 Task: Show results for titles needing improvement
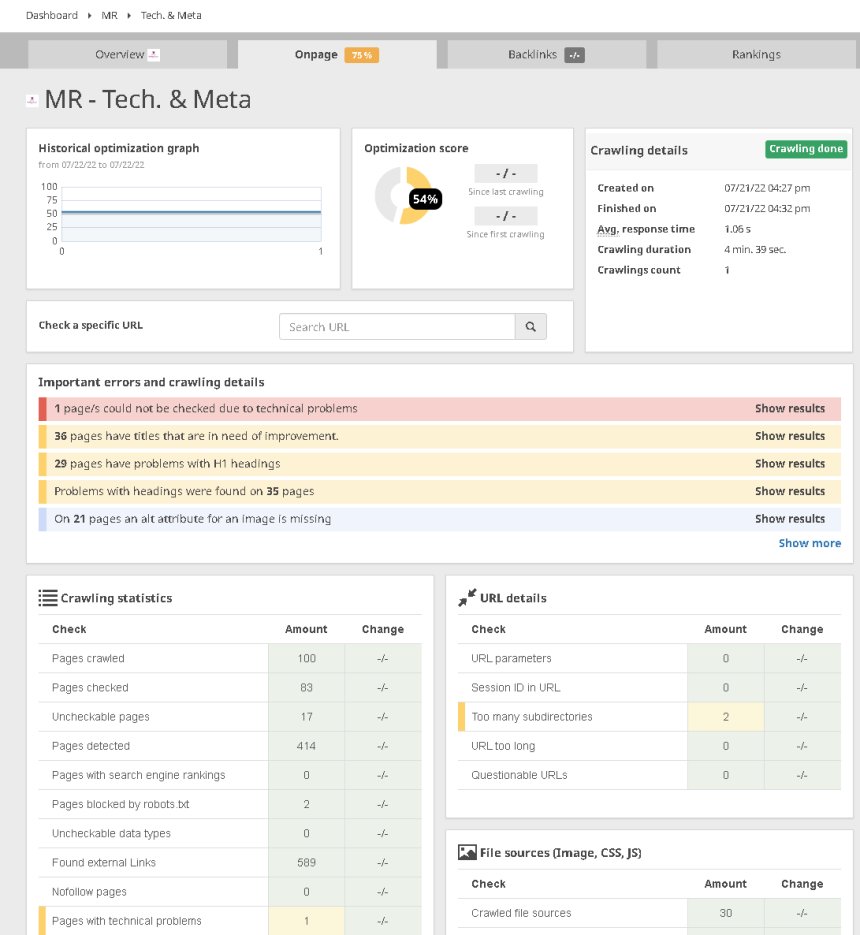pyautogui.click(x=789, y=436)
